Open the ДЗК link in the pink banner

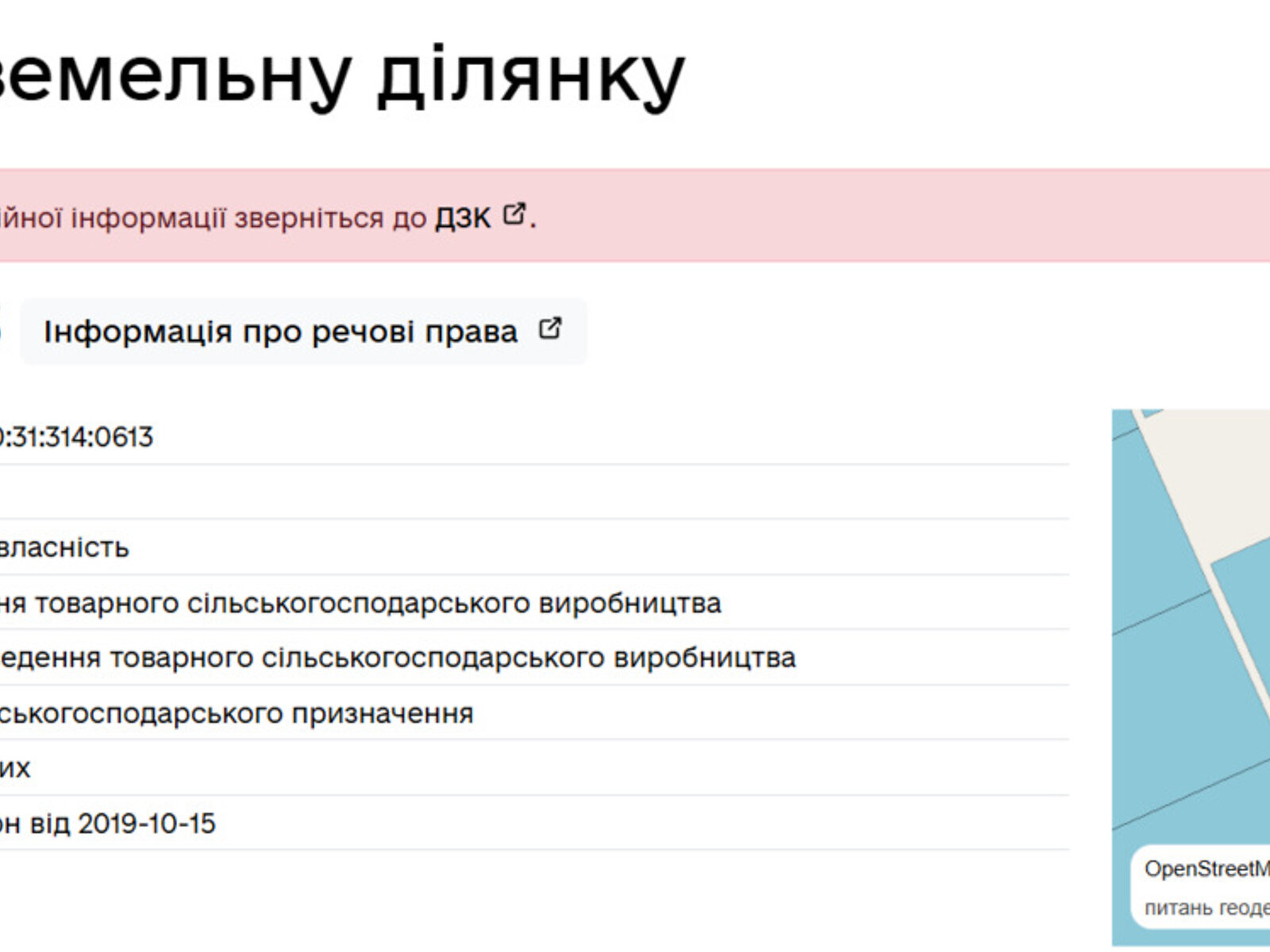[463, 217]
